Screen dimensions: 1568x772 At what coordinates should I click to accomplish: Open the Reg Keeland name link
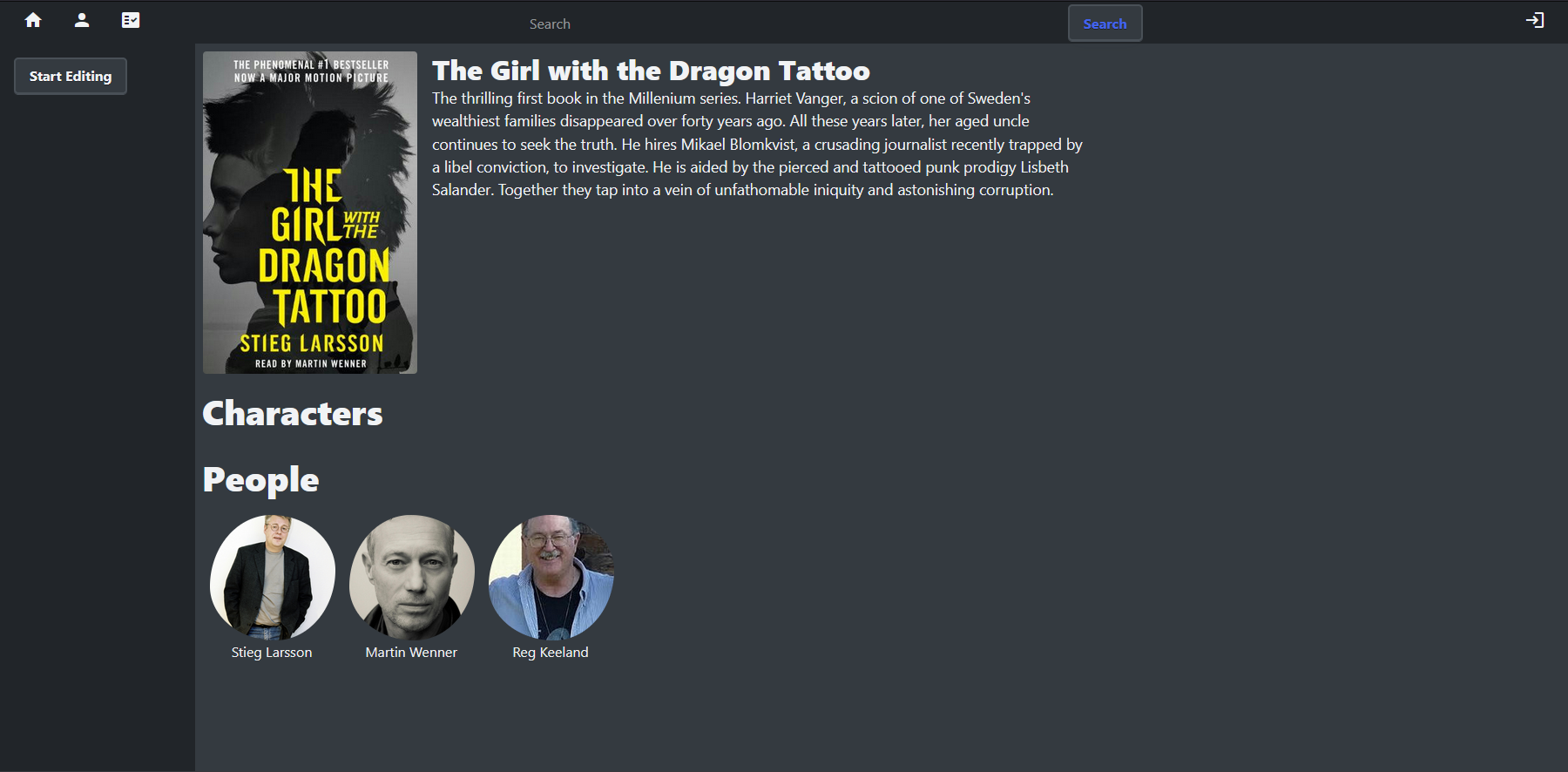pos(551,653)
